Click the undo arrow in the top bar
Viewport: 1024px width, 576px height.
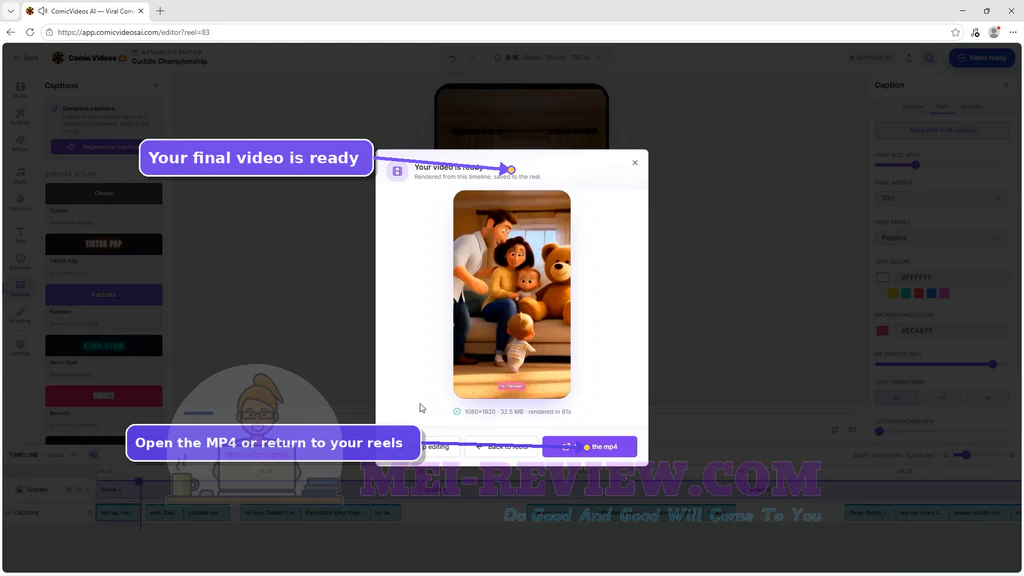tap(452, 57)
